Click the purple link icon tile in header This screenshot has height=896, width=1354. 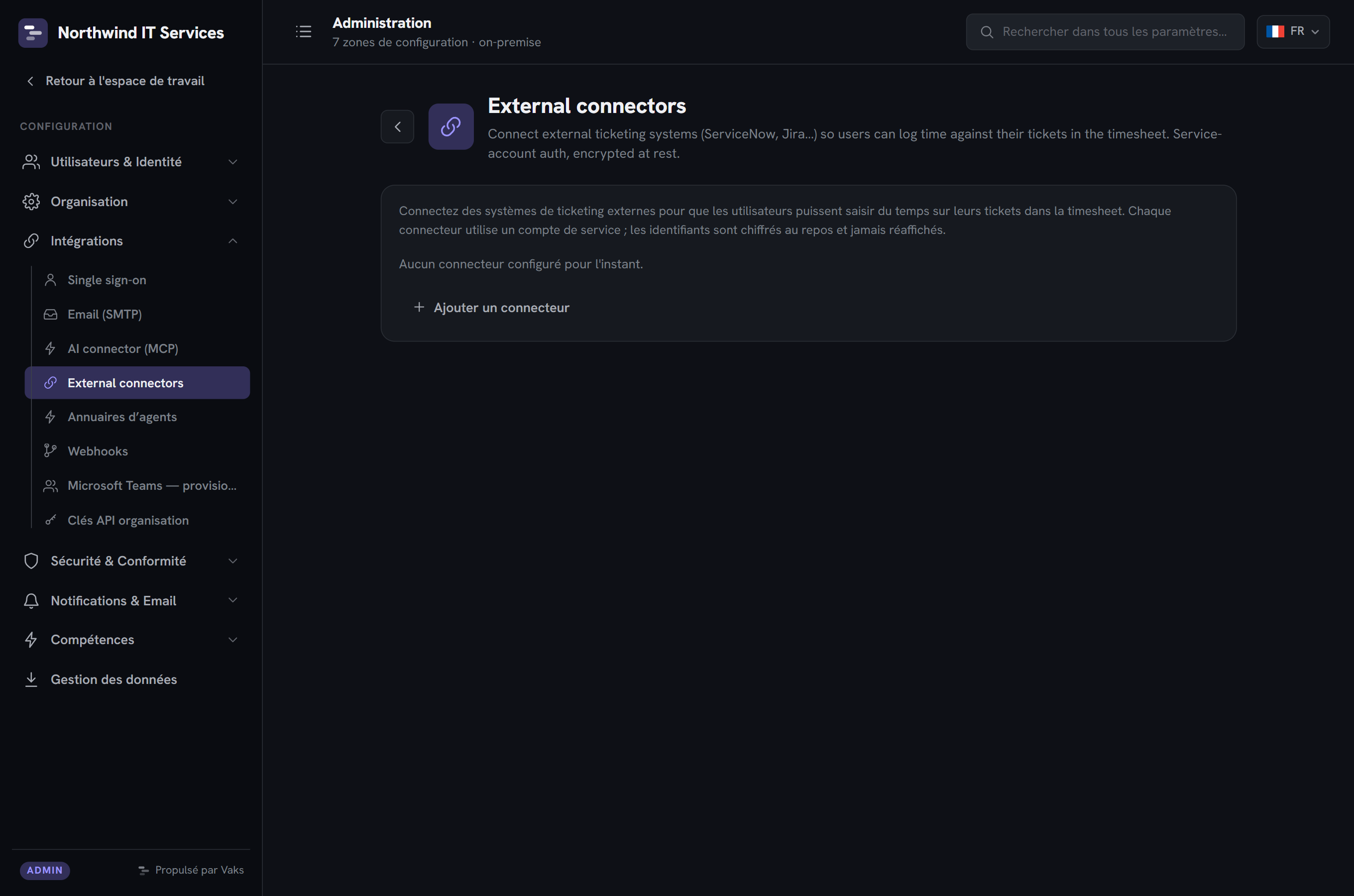(x=451, y=126)
